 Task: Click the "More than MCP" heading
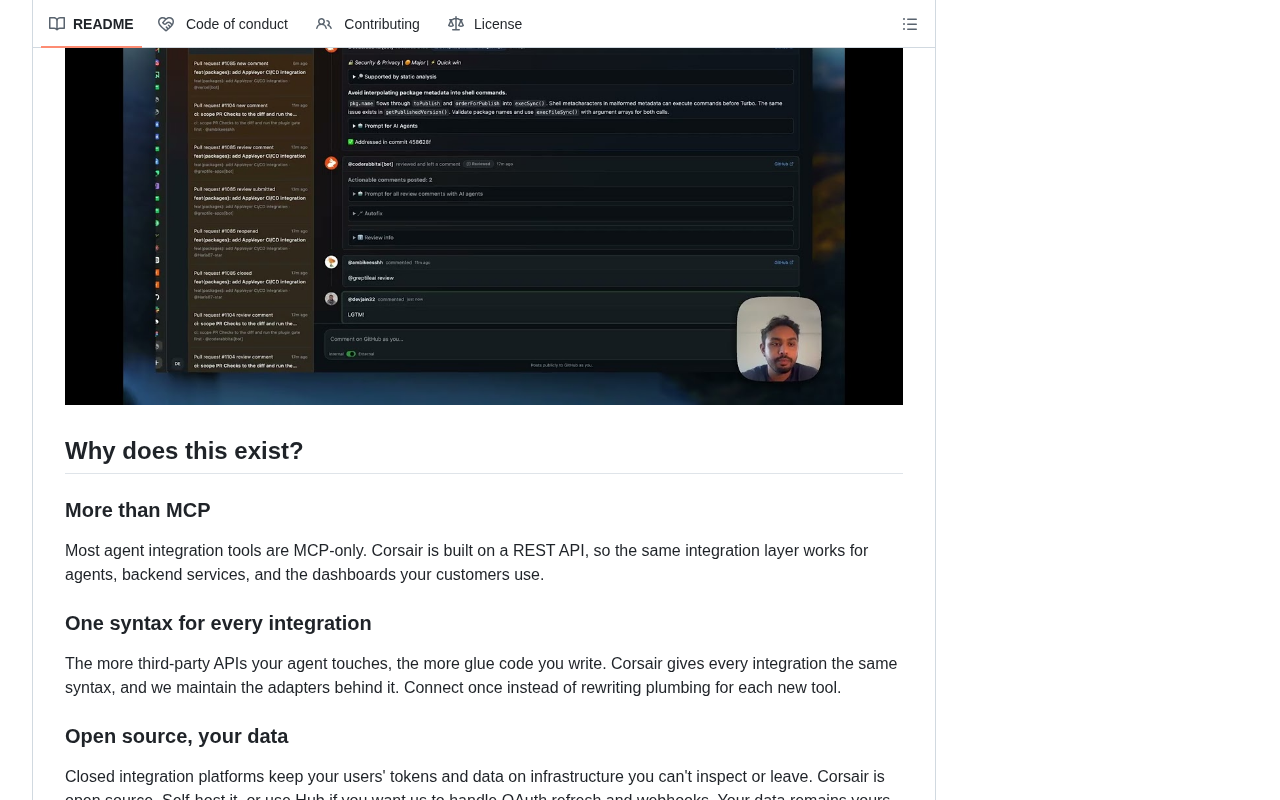point(138,510)
